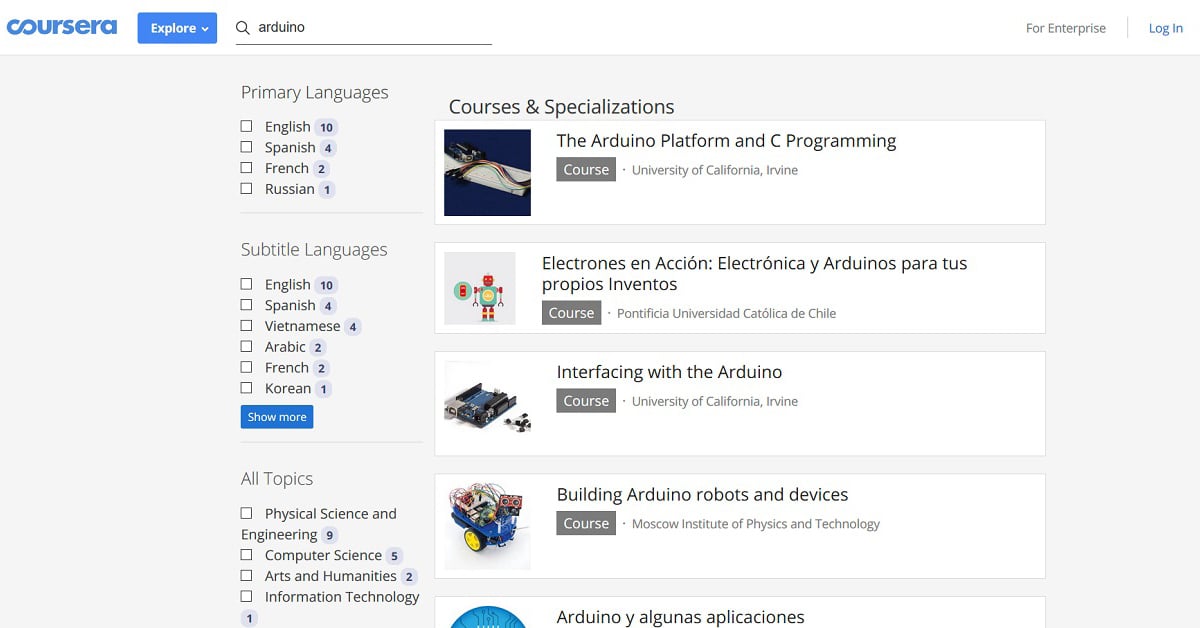Check English under Primary Languages
The height and width of the screenshot is (628, 1200).
246,126
